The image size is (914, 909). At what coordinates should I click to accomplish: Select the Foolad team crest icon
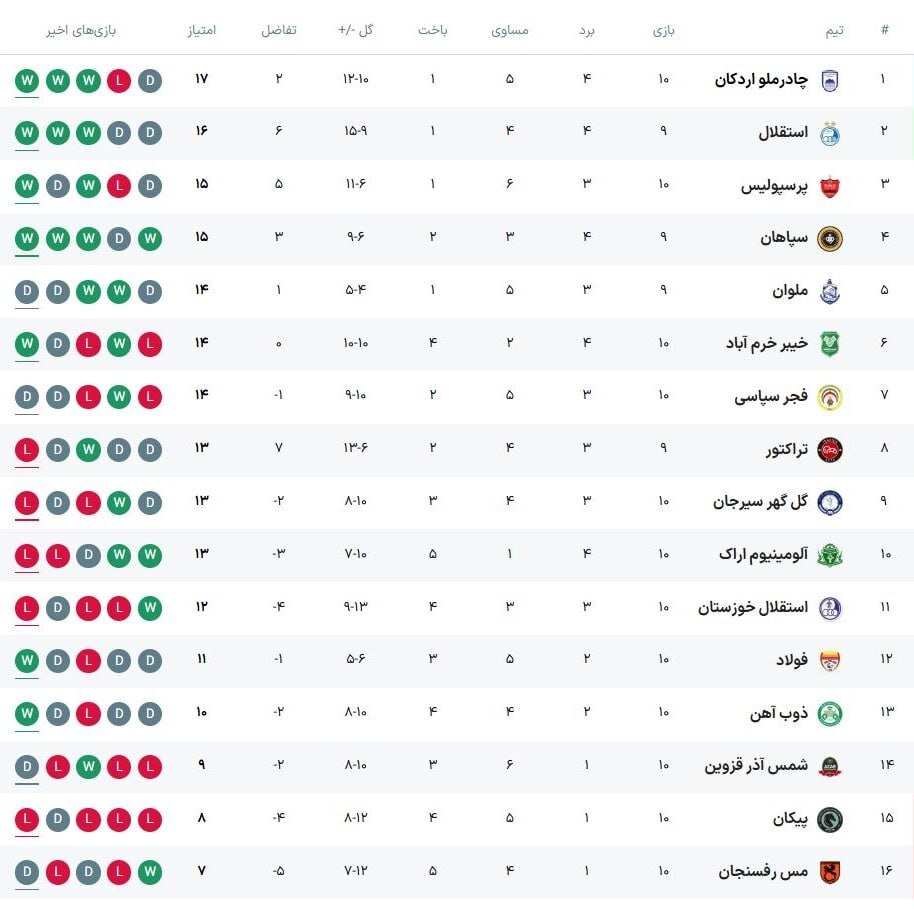point(829,661)
